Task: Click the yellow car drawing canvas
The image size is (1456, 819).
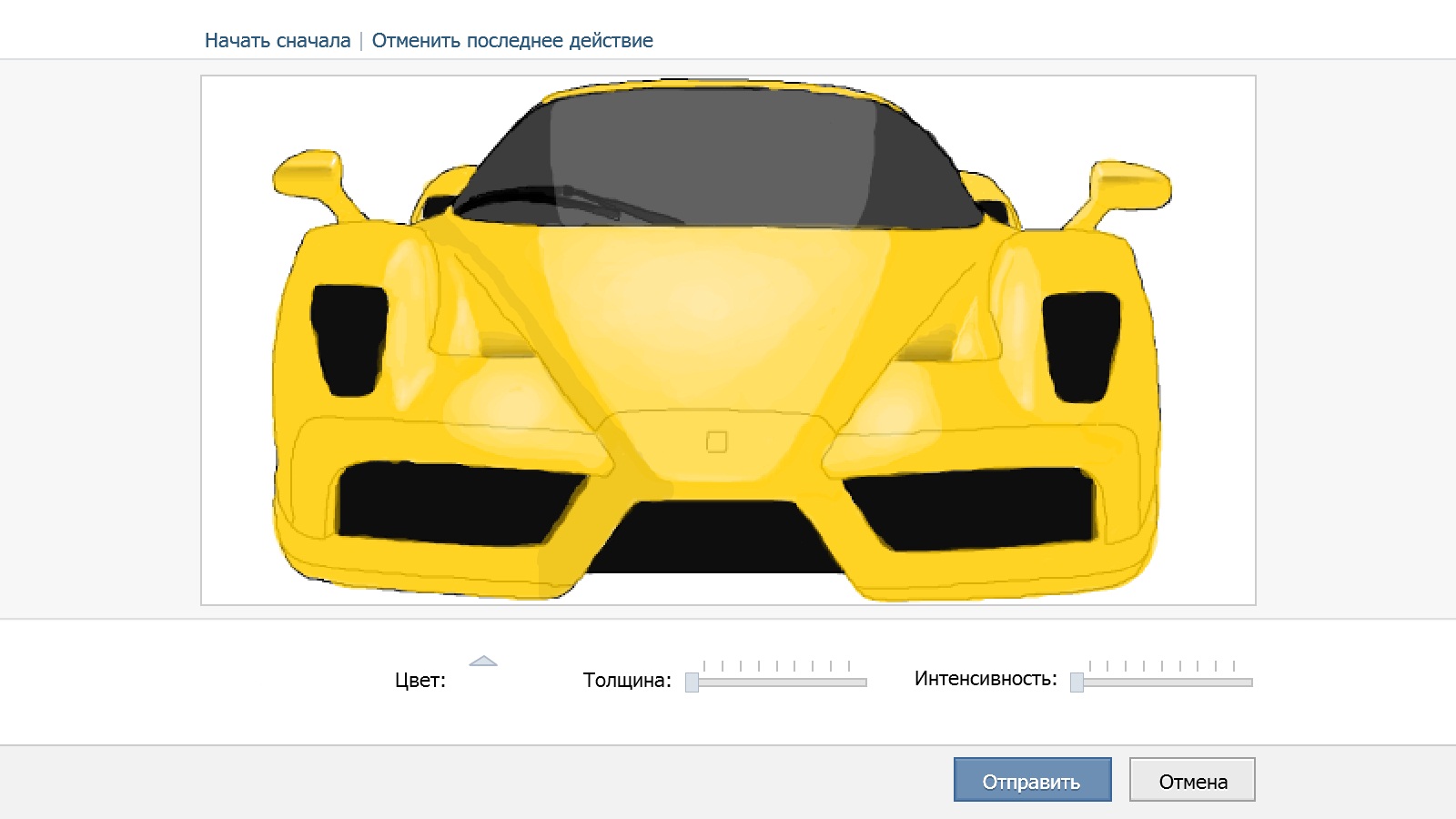Action: (x=728, y=340)
